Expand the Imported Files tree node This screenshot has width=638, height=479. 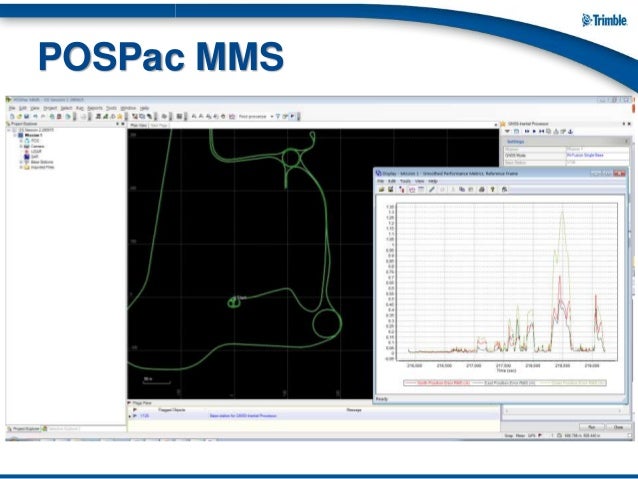point(21,167)
